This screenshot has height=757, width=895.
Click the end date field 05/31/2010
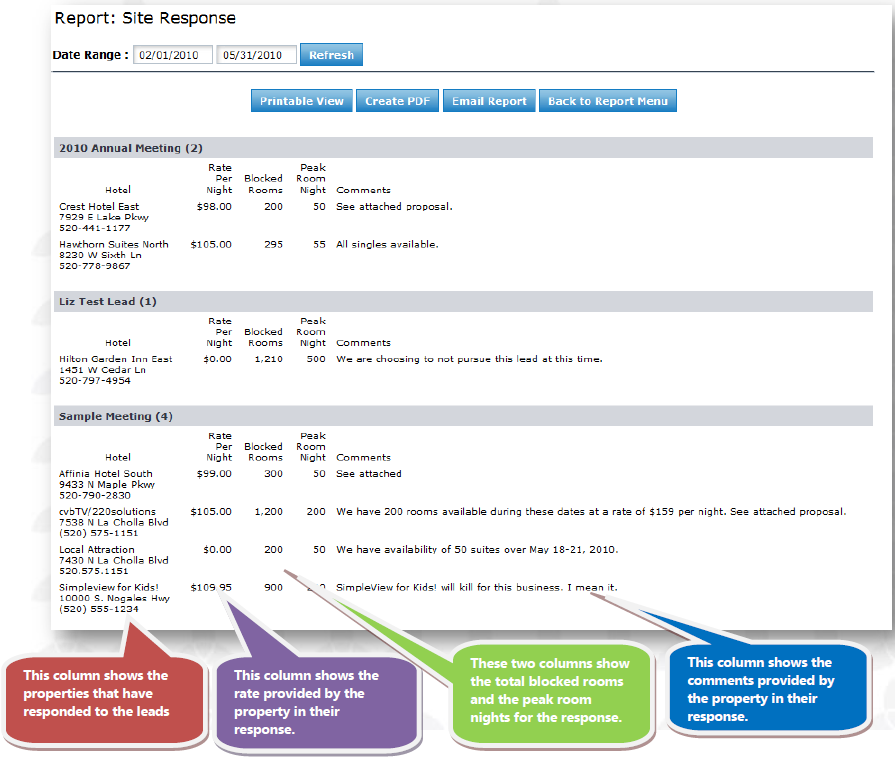256,55
